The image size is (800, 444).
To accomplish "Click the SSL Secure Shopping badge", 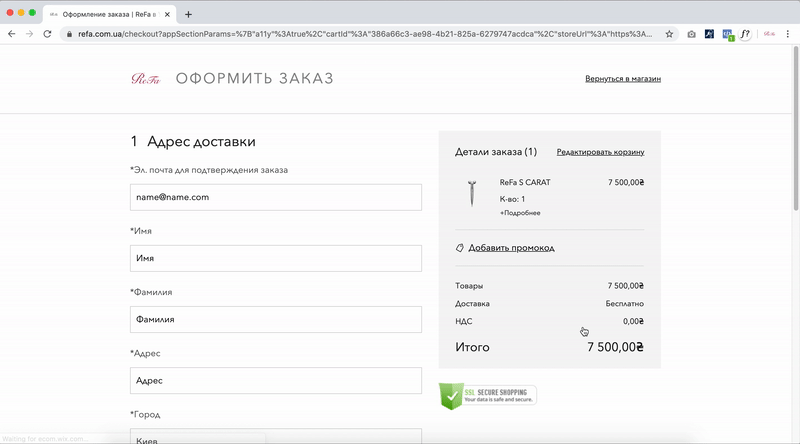I will point(488,396).
